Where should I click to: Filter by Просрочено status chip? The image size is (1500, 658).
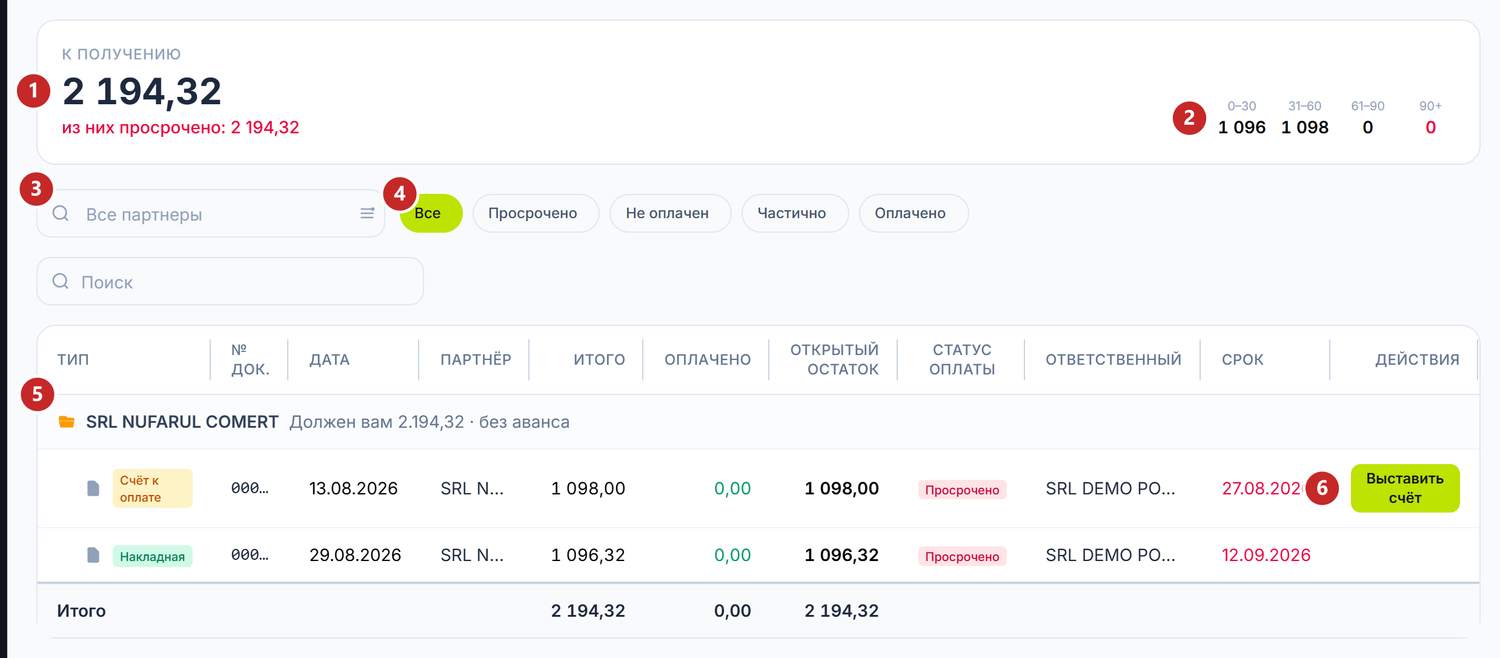(x=535, y=213)
